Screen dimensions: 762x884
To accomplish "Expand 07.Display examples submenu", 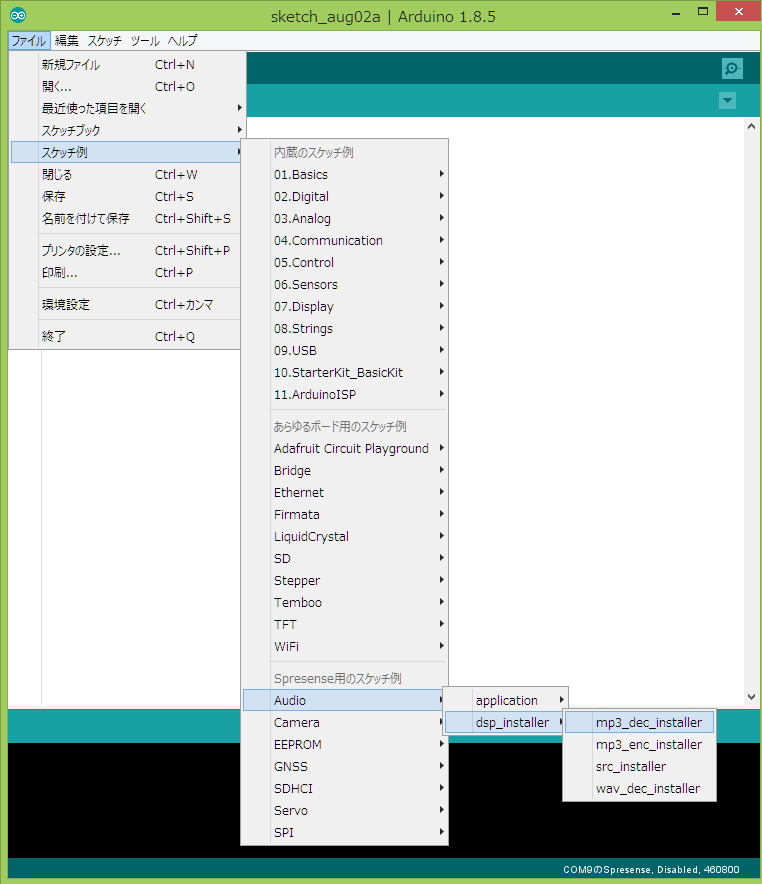I will [345, 307].
